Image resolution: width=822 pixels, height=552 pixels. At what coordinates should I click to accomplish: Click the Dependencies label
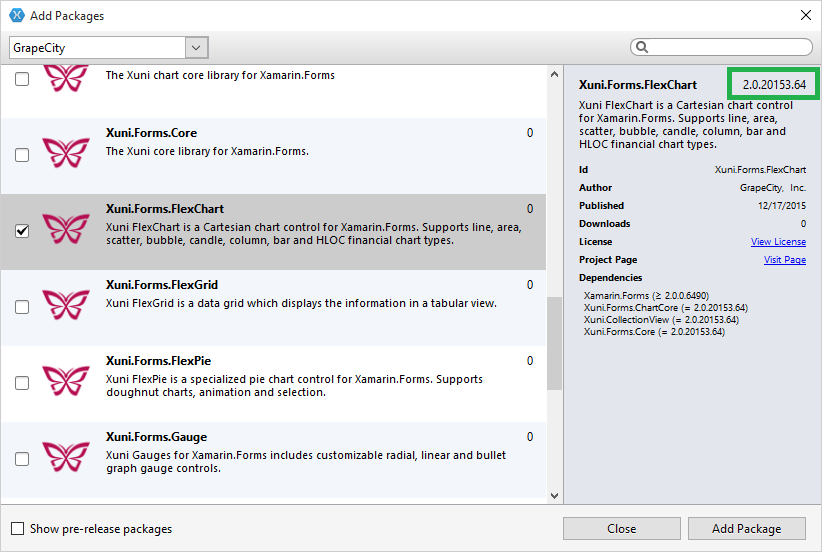click(x=610, y=277)
